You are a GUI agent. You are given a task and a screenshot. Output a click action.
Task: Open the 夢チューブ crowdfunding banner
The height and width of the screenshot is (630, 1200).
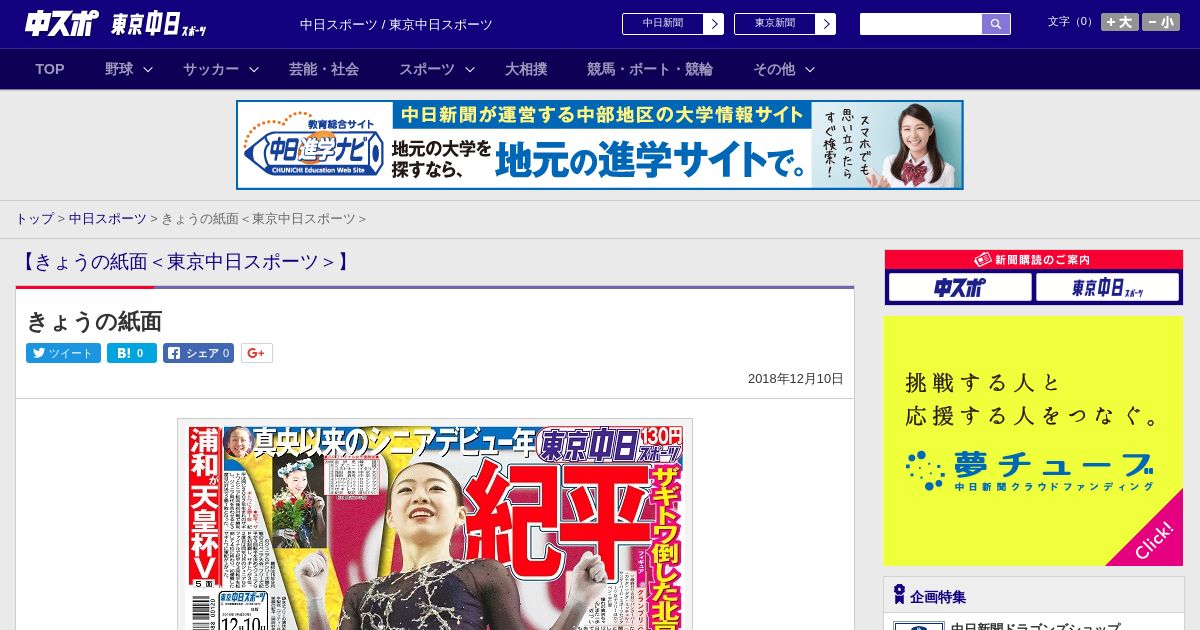point(1033,441)
